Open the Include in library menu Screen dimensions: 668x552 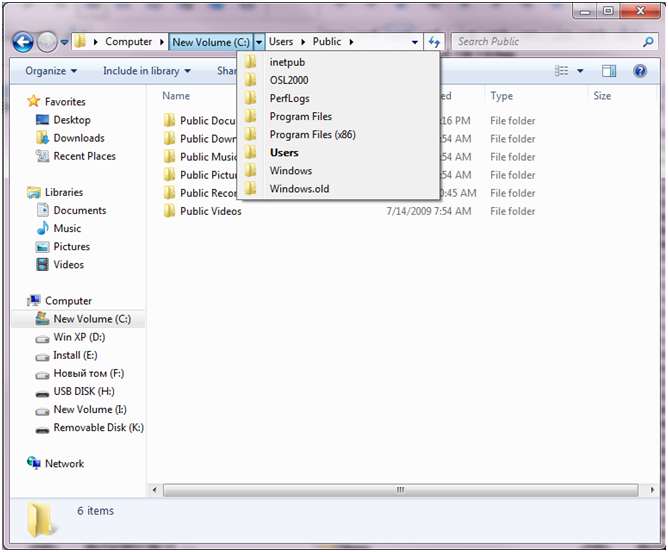[147, 71]
